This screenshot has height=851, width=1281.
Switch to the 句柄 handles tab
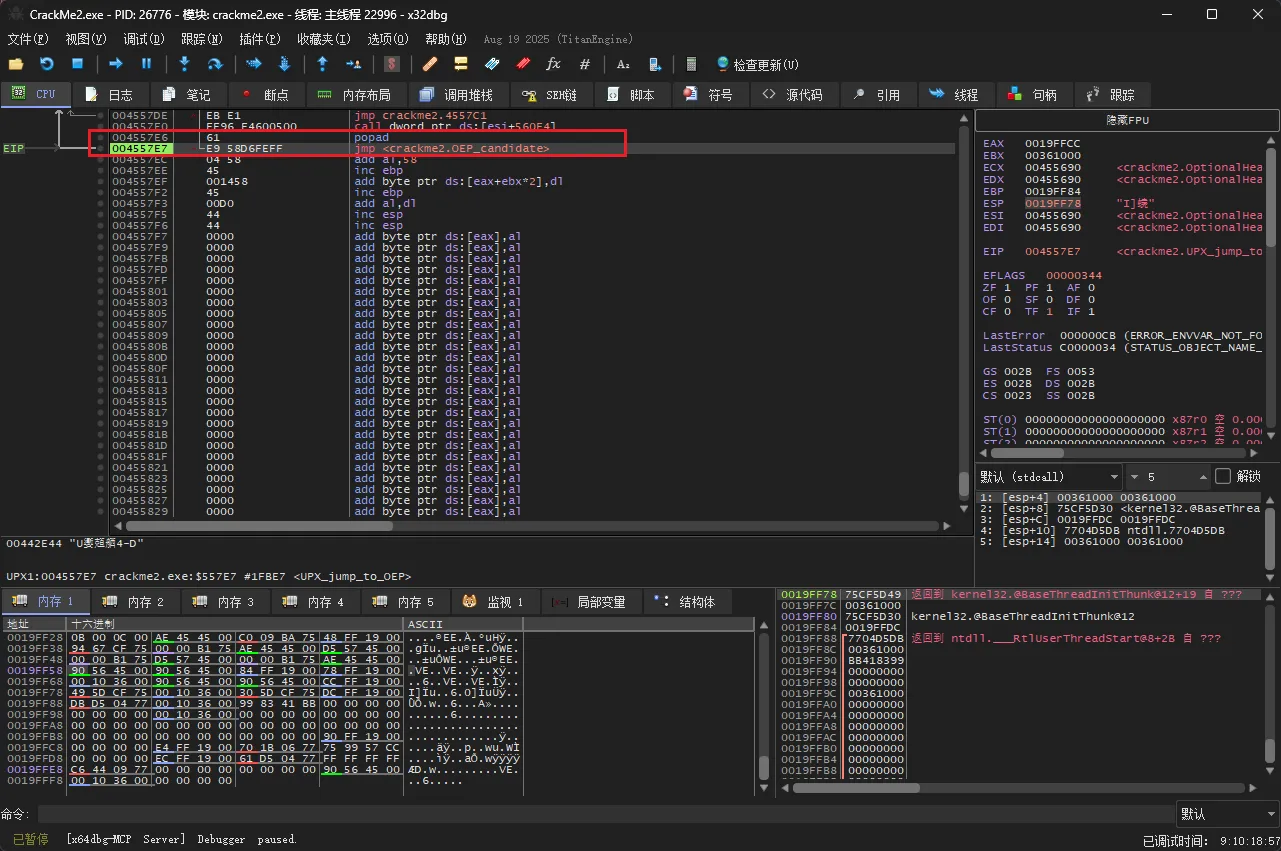(x=1034, y=95)
